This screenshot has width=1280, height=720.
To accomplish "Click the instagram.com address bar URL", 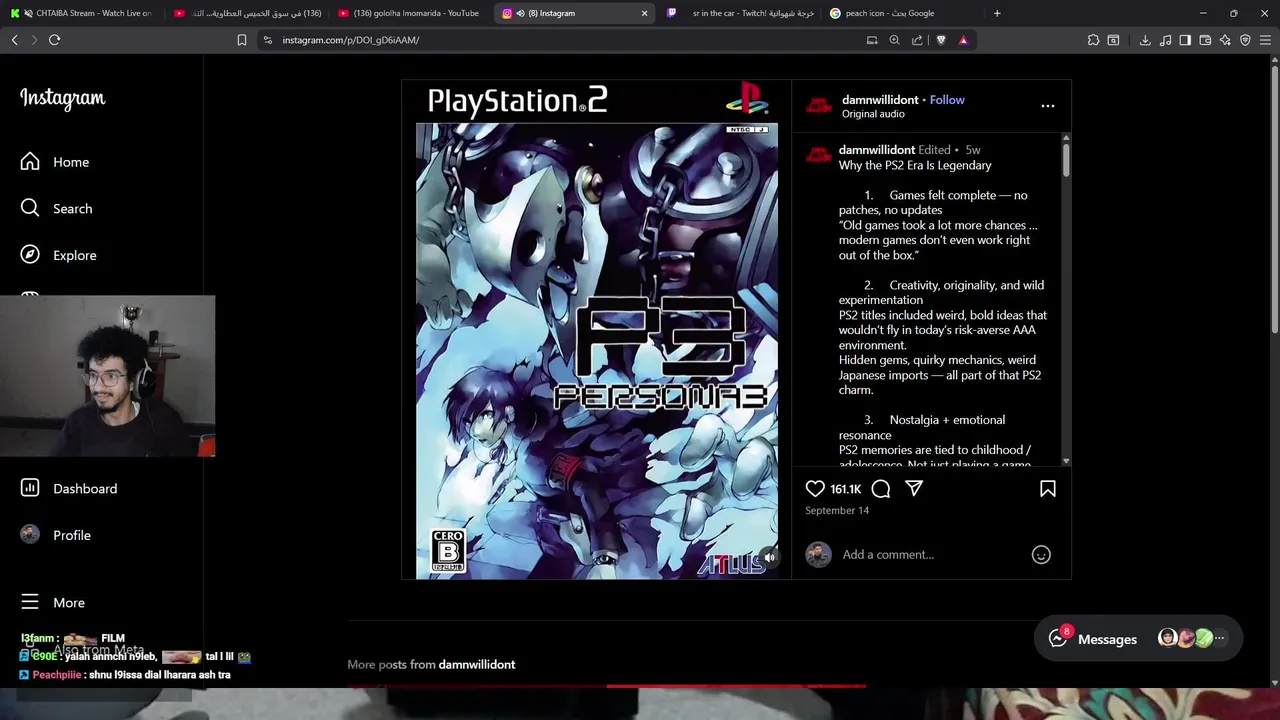I will pyautogui.click(x=350, y=40).
